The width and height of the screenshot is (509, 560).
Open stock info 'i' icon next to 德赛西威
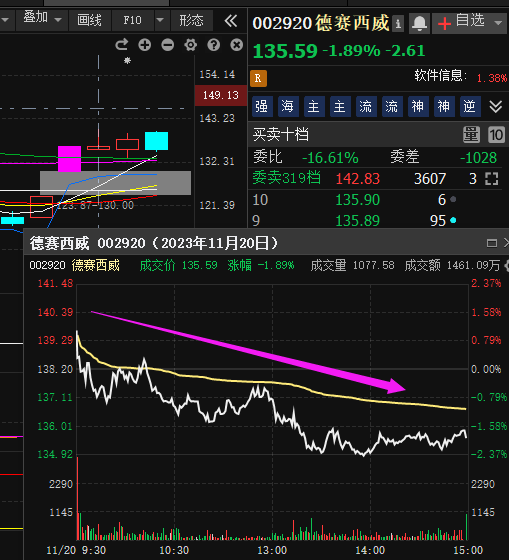pos(398,24)
